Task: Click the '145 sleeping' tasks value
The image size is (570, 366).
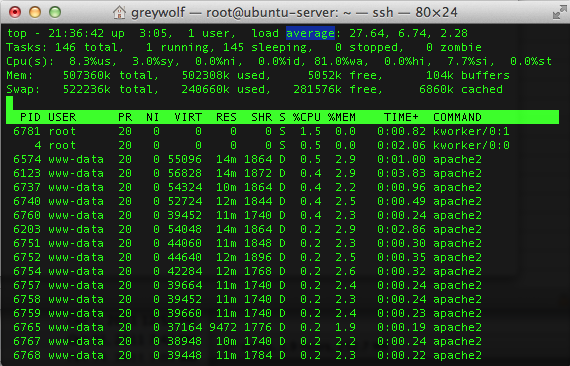Action: pyautogui.click(x=265, y=47)
